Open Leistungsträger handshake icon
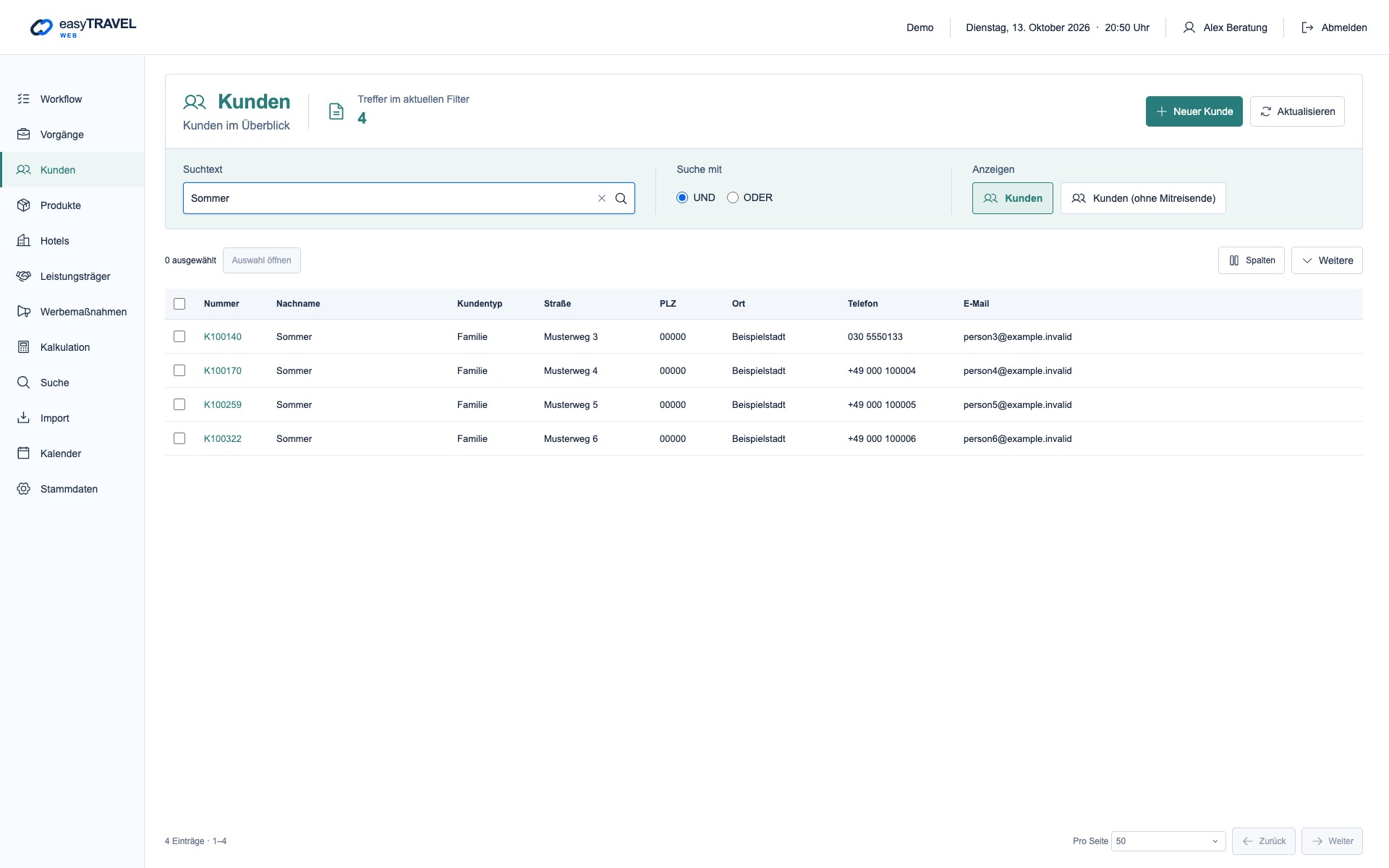This screenshot has height=868, width=1389. tap(24, 276)
